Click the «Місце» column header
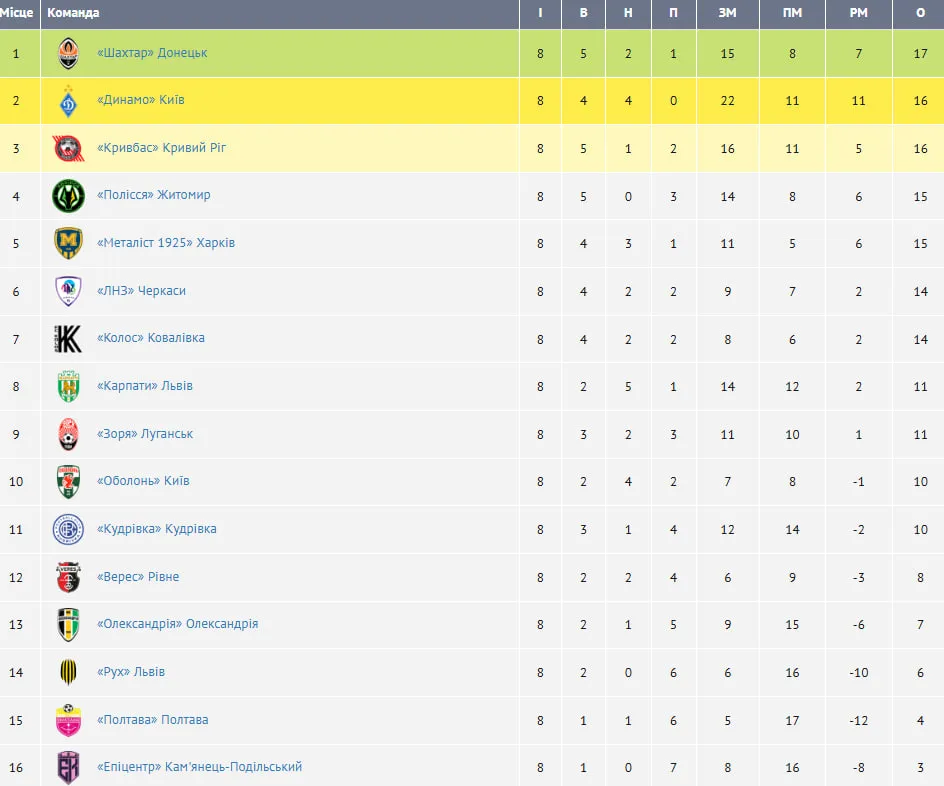This screenshot has height=786, width=944. click(x=17, y=13)
